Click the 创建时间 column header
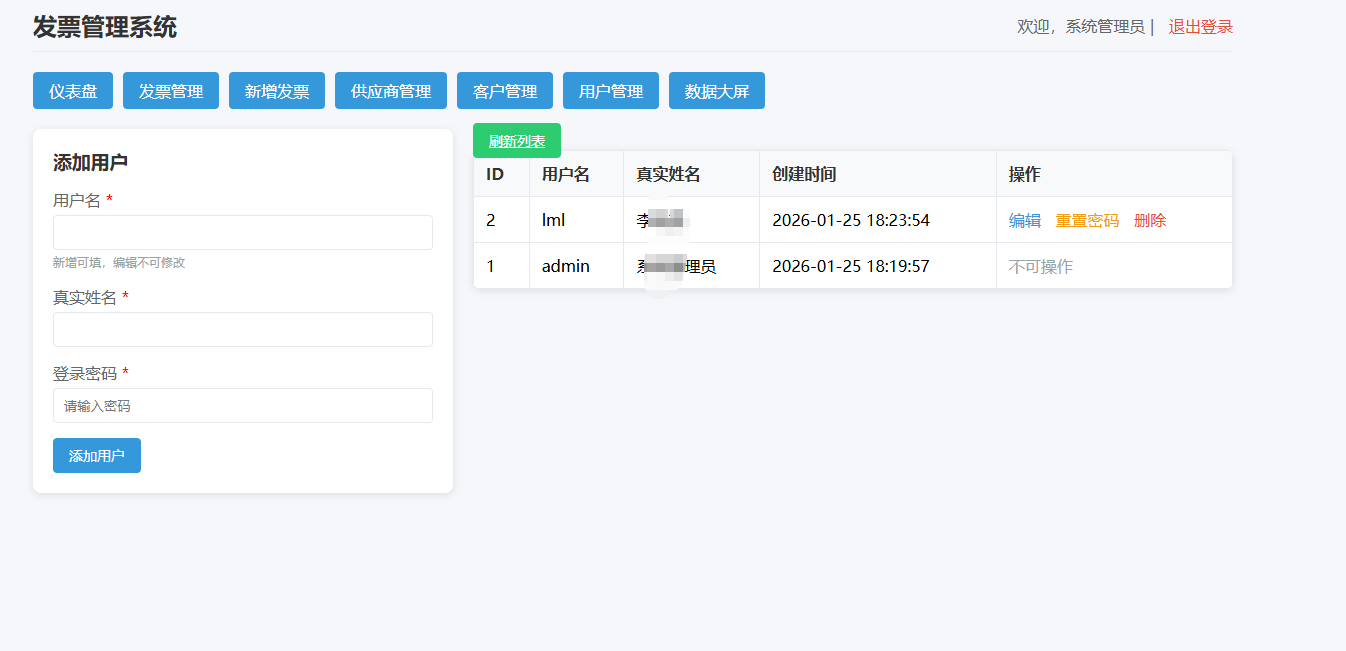 pos(804,174)
